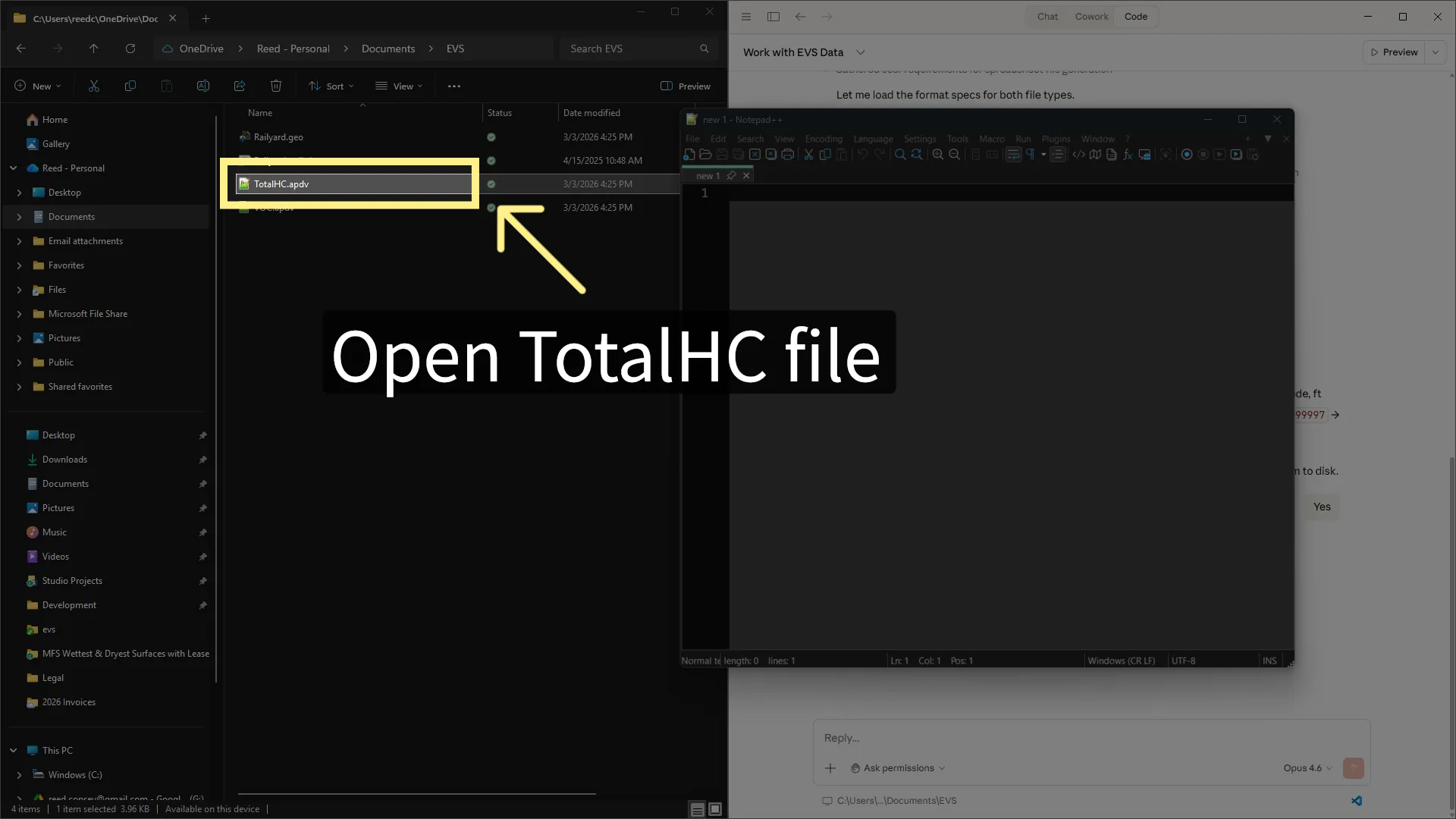Switch to the Cowork tab in Claude
Image resolution: width=1456 pixels, height=819 pixels.
(1091, 17)
